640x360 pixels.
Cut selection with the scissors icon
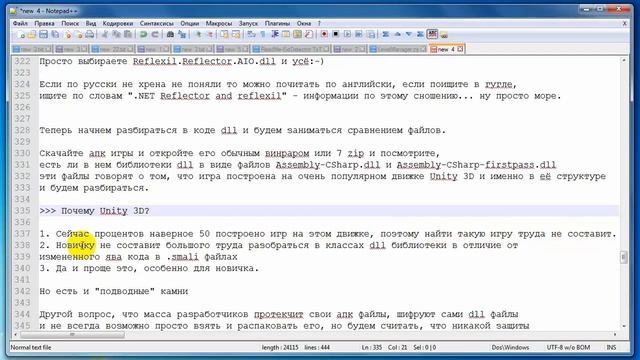pos(105,35)
